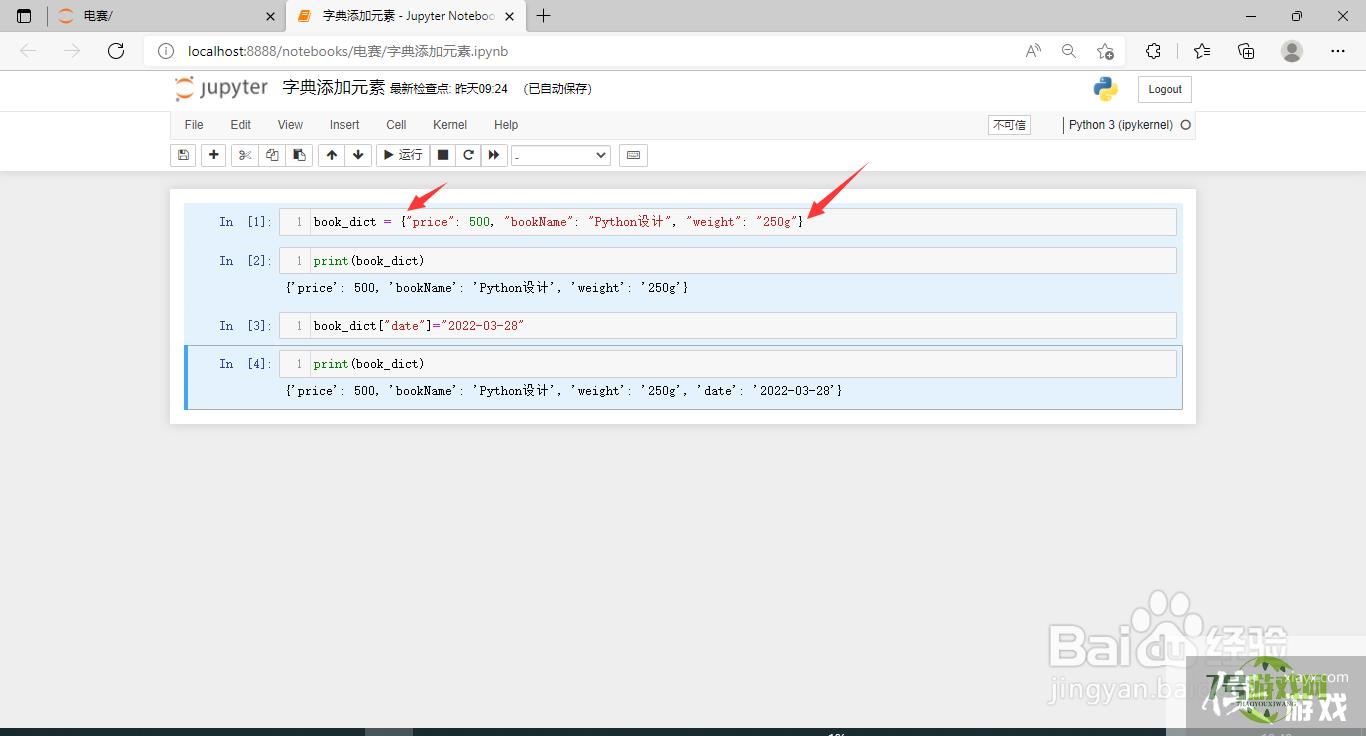Image resolution: width=1366 pixels, height=736 pixels.
Task: Insert cell below with the plus icon
Action: (x=213, y=155)
